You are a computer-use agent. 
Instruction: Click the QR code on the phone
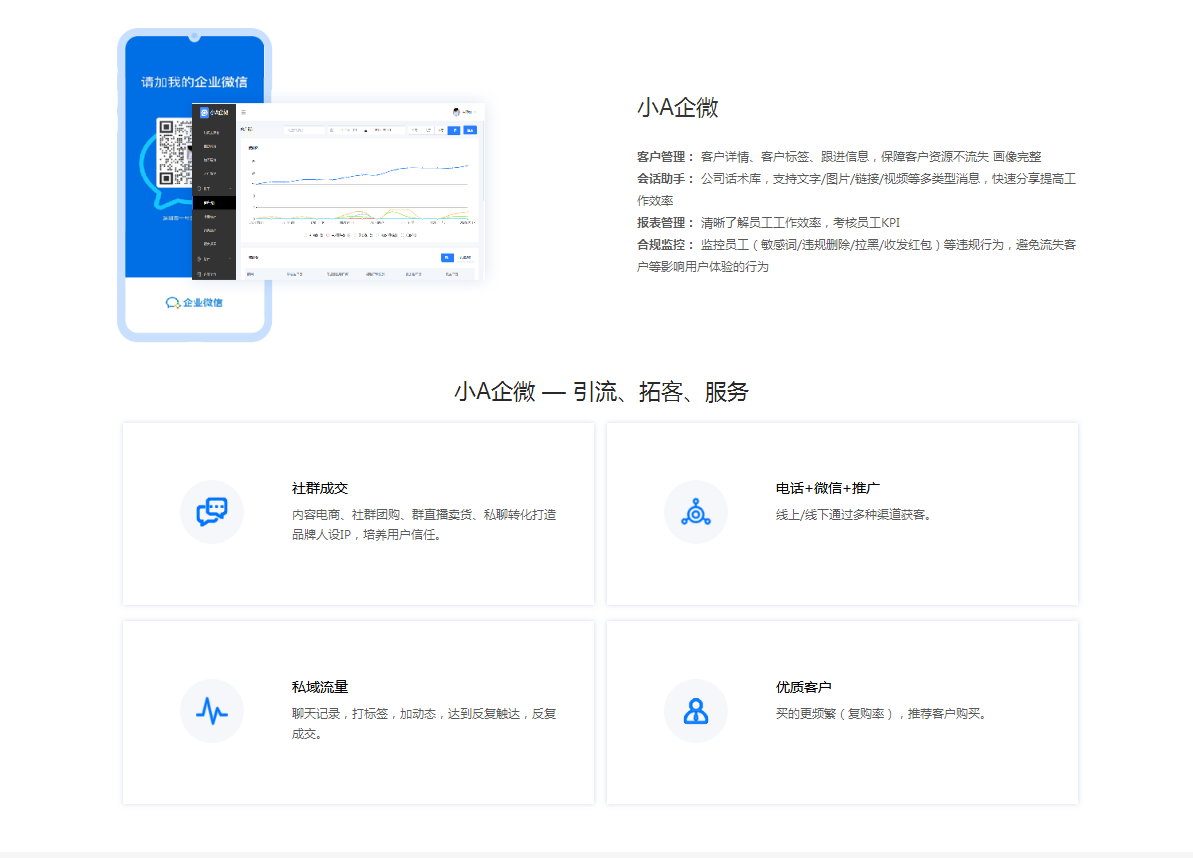click(x=174, y=152)
